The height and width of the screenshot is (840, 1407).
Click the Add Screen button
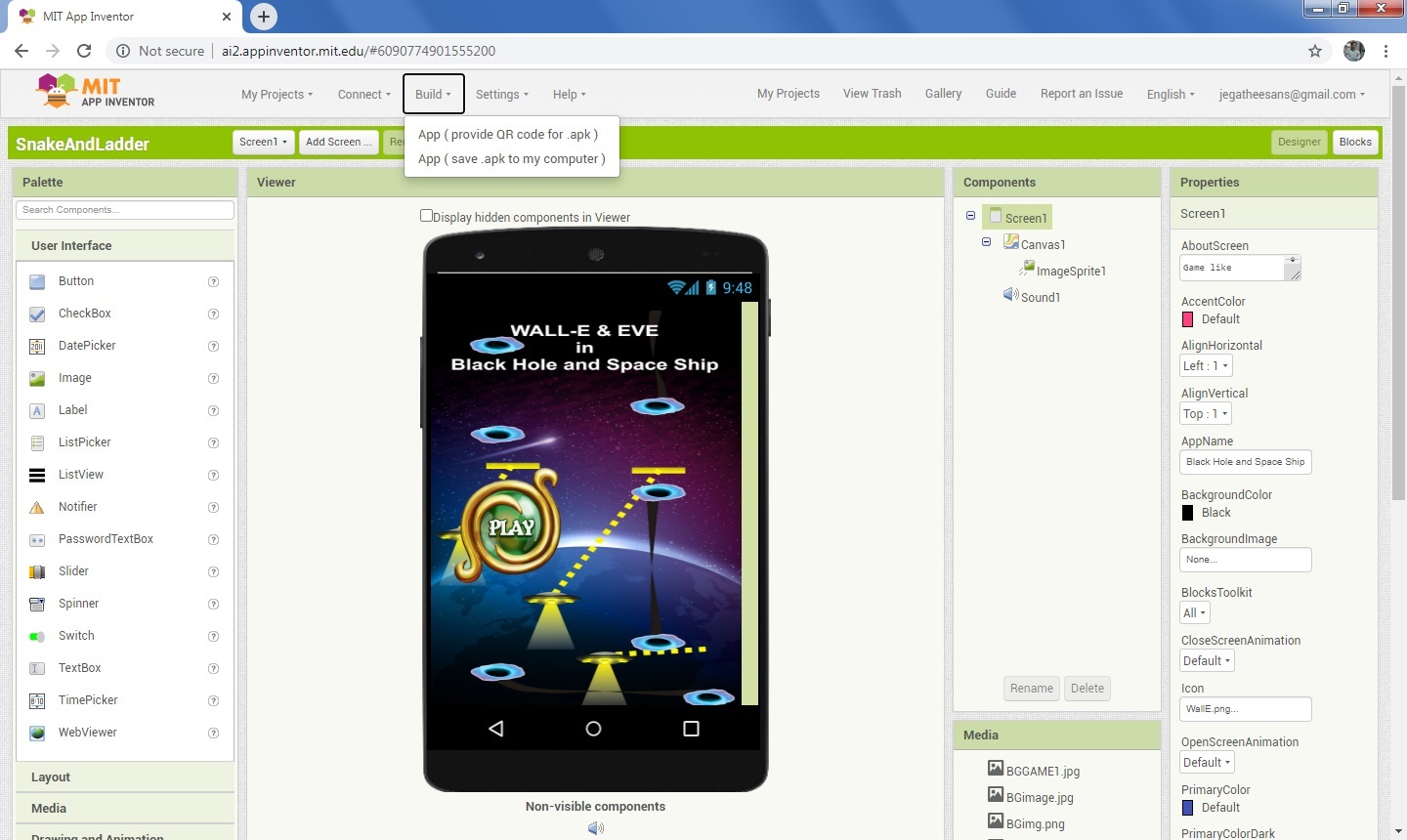338,142
